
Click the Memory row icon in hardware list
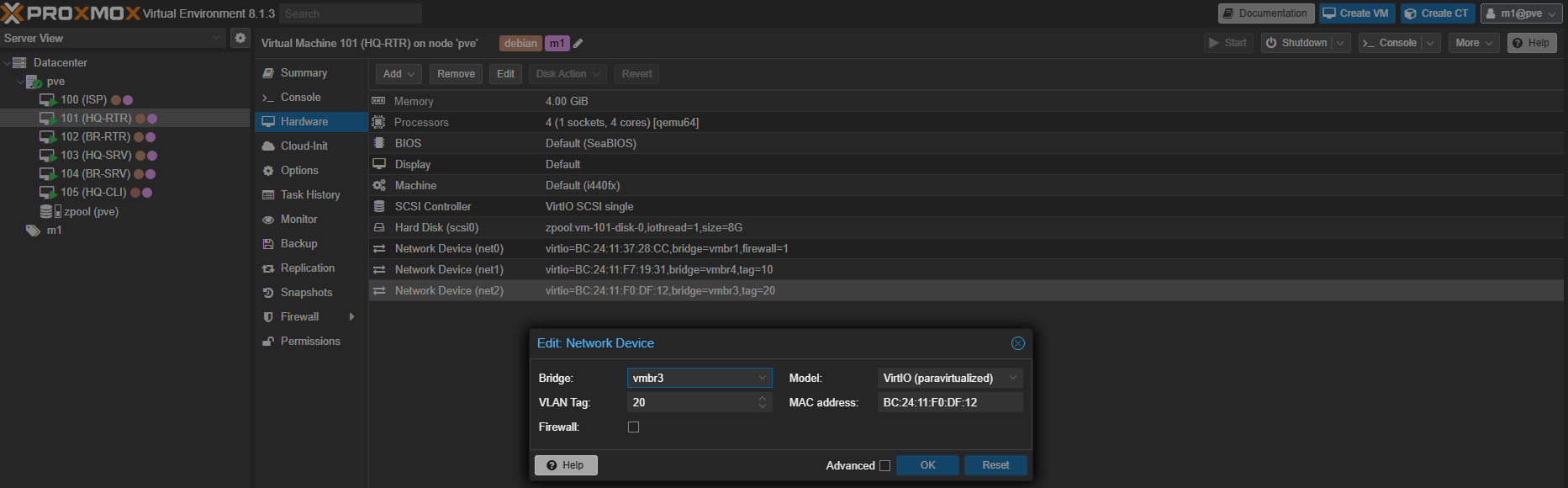coord(379,101)
